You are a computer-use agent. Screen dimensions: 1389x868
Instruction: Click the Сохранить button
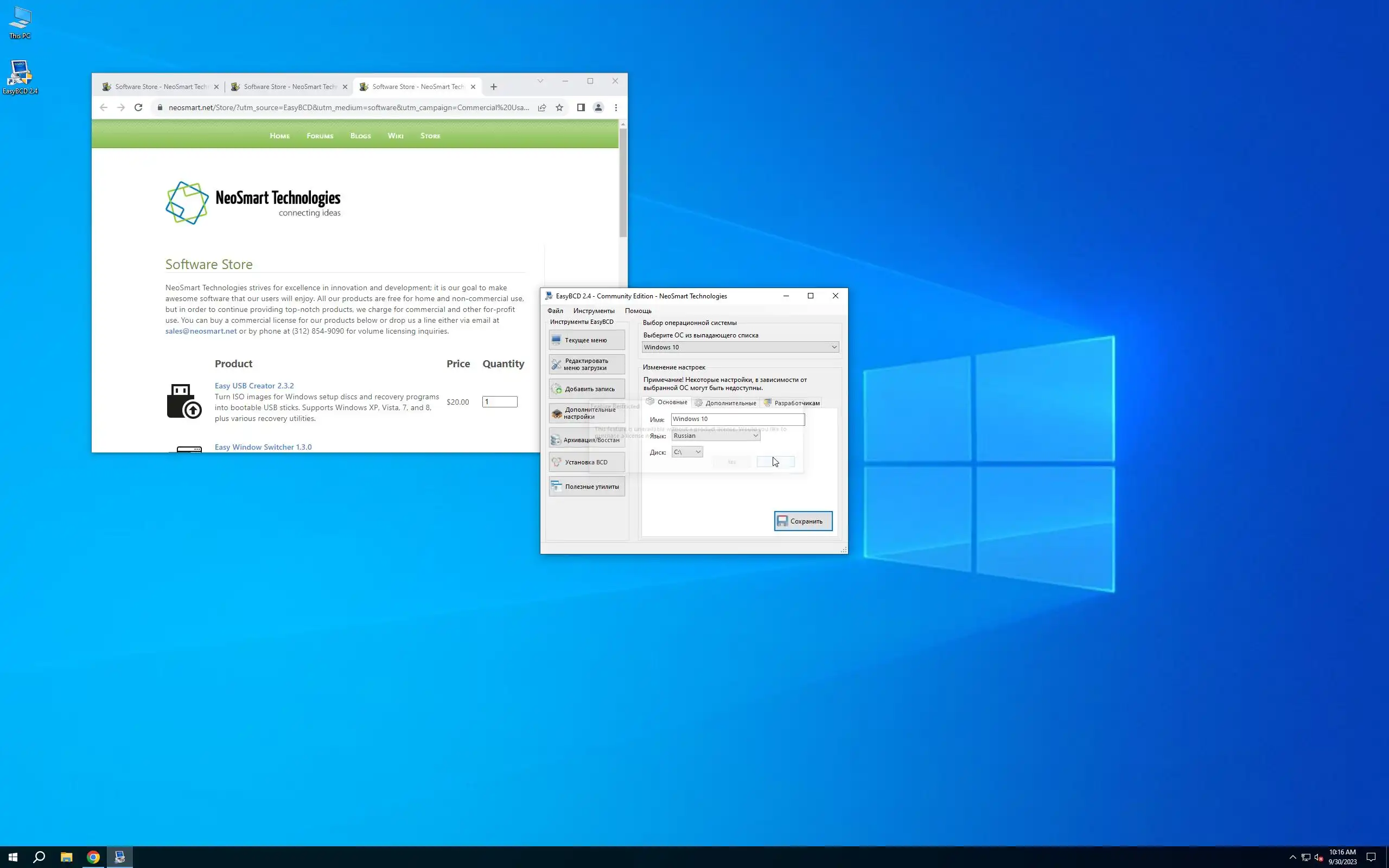coord(803,521)
